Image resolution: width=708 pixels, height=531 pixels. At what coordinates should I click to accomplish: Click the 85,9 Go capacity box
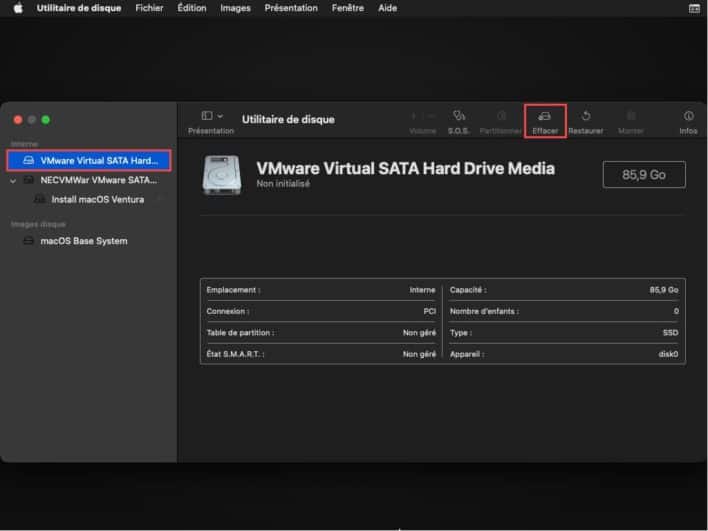point(643,174)
